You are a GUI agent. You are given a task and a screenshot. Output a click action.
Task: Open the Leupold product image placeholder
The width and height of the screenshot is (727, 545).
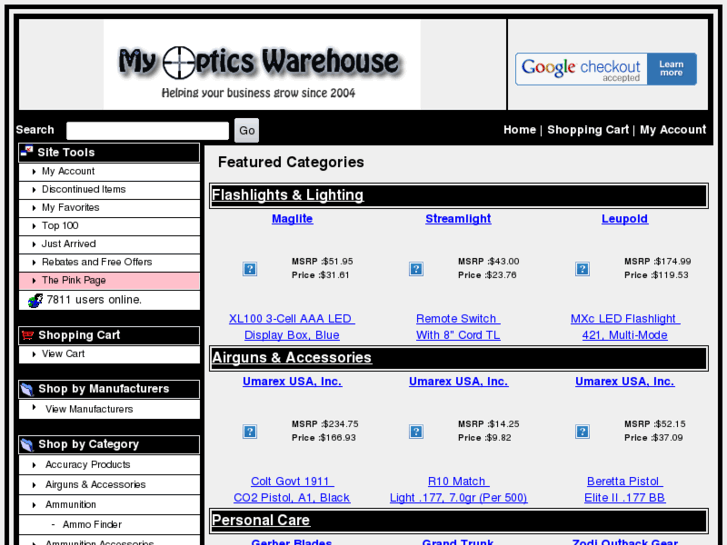point(582,269)
